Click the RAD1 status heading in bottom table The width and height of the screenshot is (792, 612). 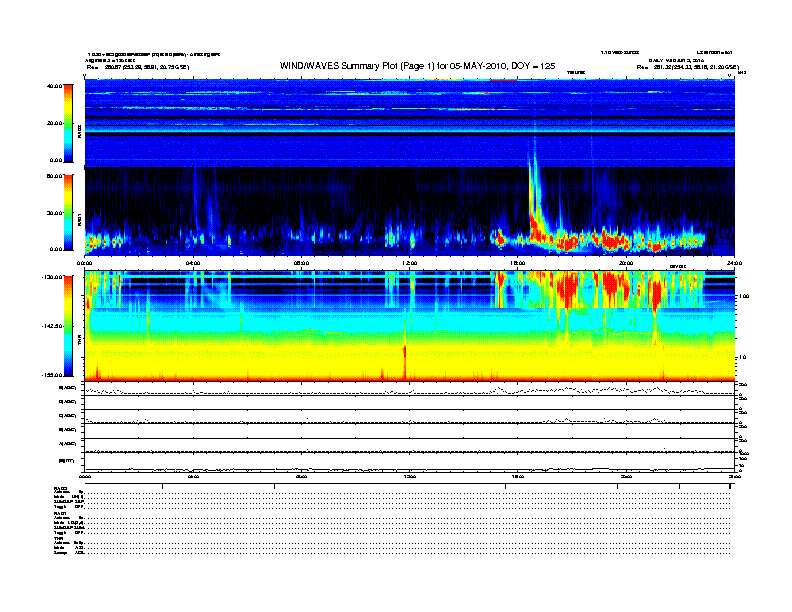[60, 513]
